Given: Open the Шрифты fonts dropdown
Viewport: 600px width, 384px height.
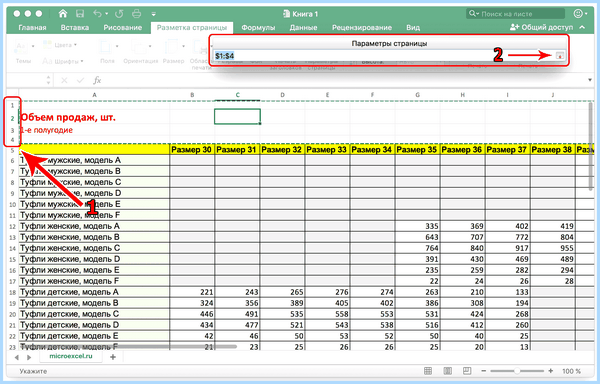Looking at the screenshot, I should pyautogui.click(x=63, y=61).
